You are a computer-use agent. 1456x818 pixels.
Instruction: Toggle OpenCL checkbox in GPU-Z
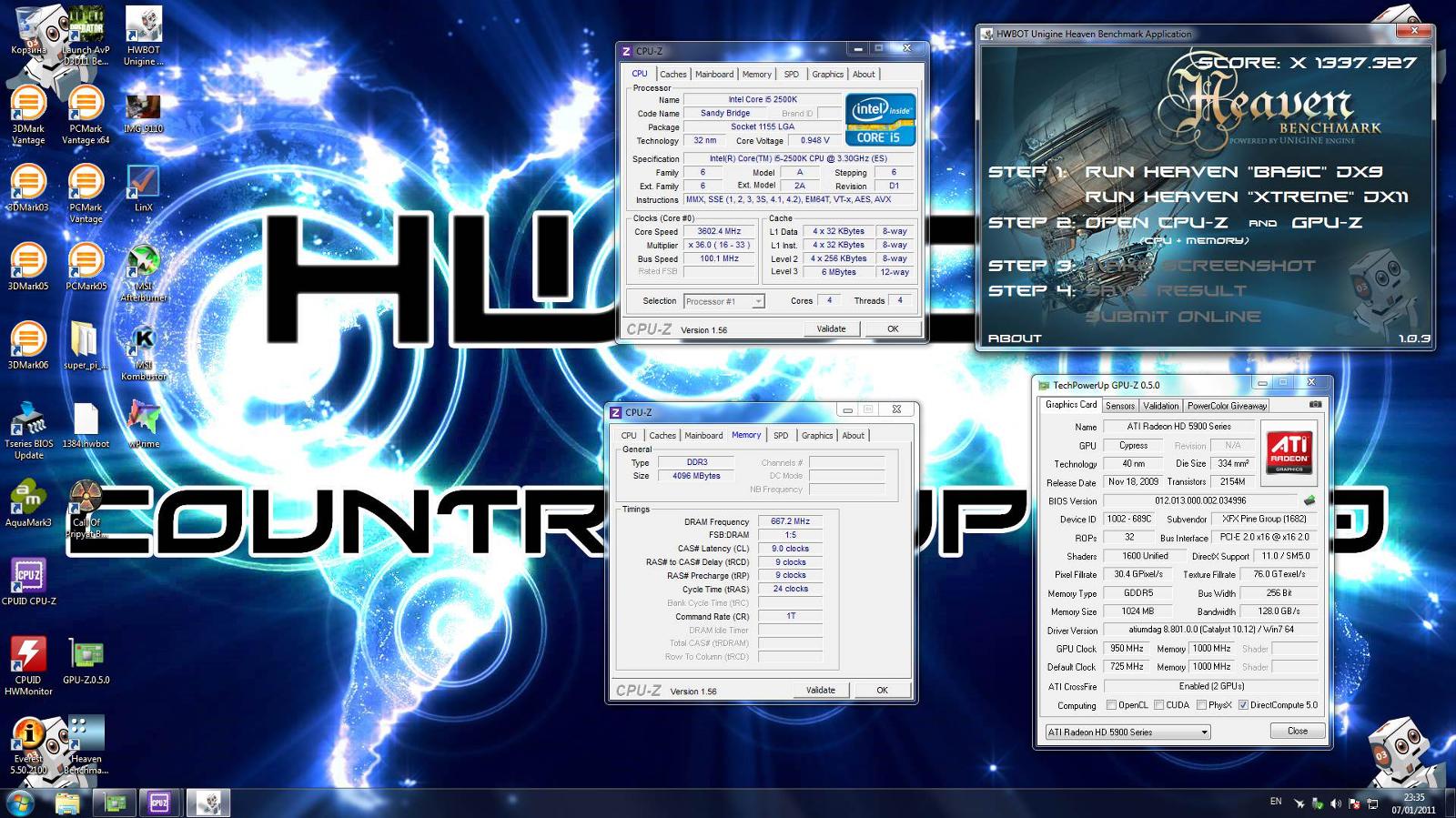pos(1111,705)
